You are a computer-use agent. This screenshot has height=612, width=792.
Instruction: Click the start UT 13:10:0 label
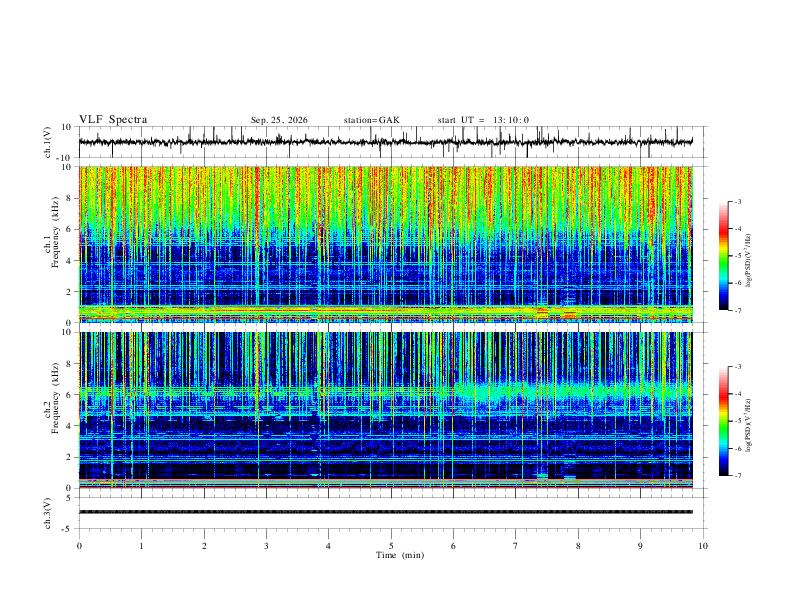[483, 120]
